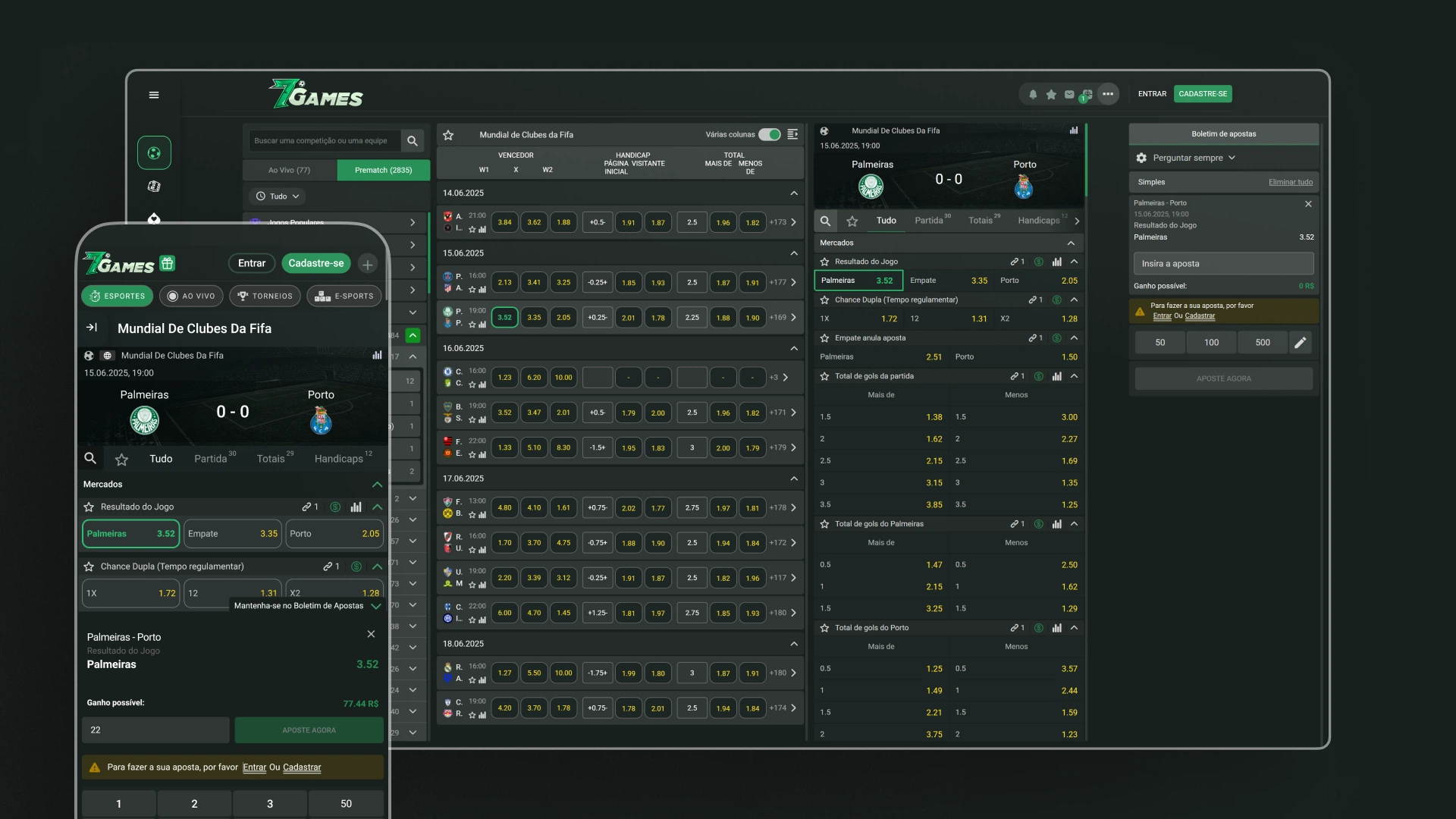Click the Eliminar tudo link
The height and width of the screenshot is (819, 1456).
tap(1290, 182)
